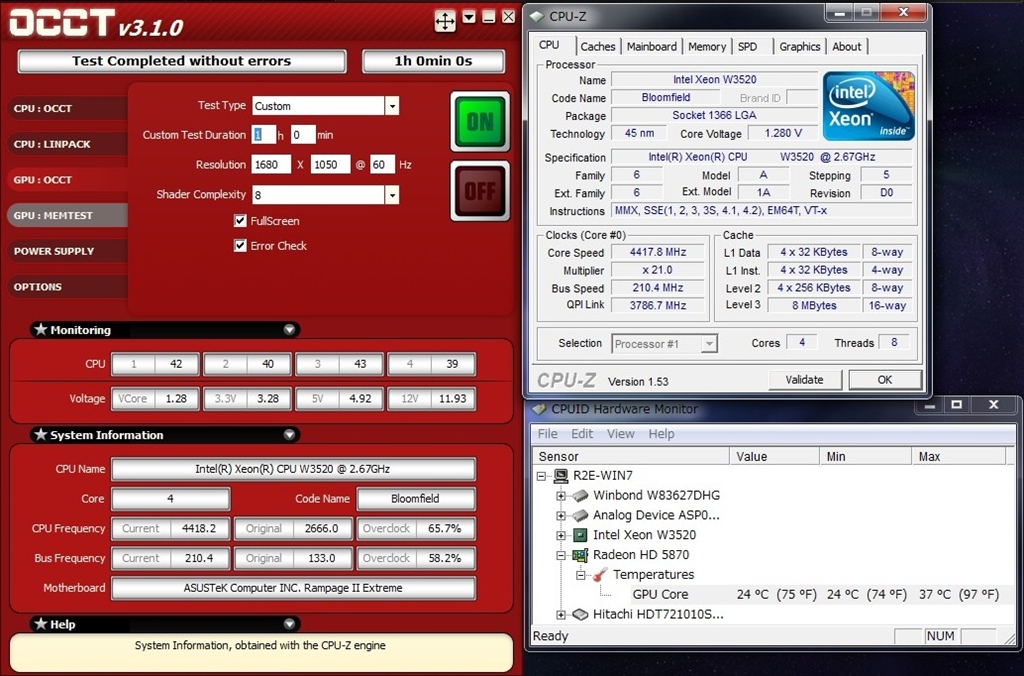
Task: Open the File menu in Hardware Monitor
Action: point(547,434)
